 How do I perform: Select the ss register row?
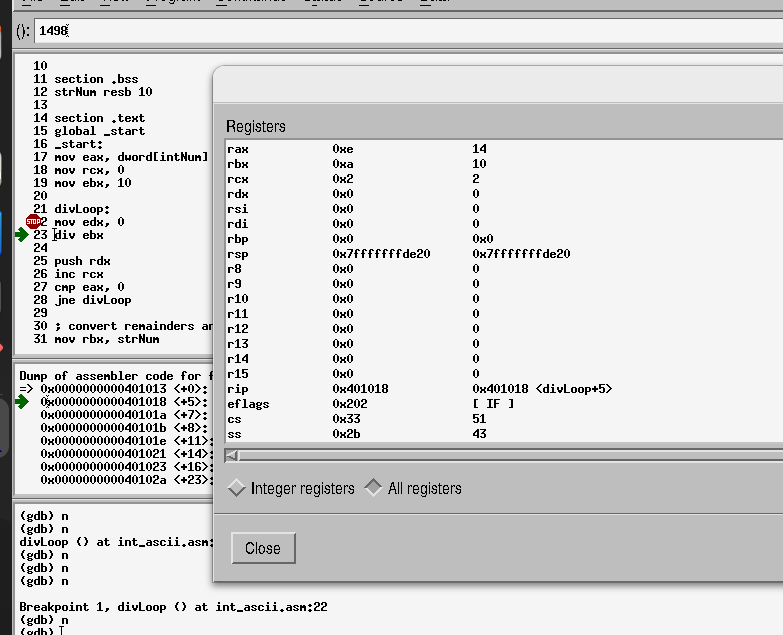tap(504, 433)
